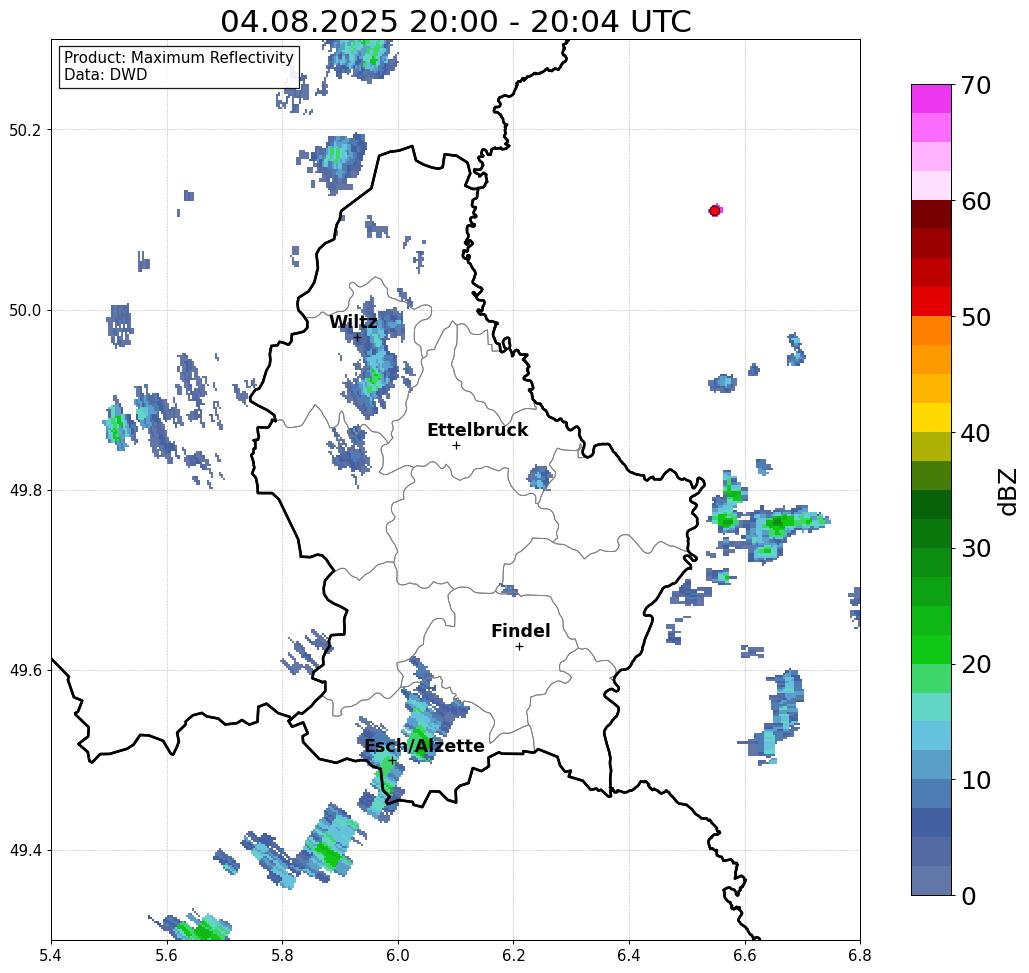Viewport: 1029px width, 973px height.
Task: Click the 10 tick on the colorbar
Action: 976,780
